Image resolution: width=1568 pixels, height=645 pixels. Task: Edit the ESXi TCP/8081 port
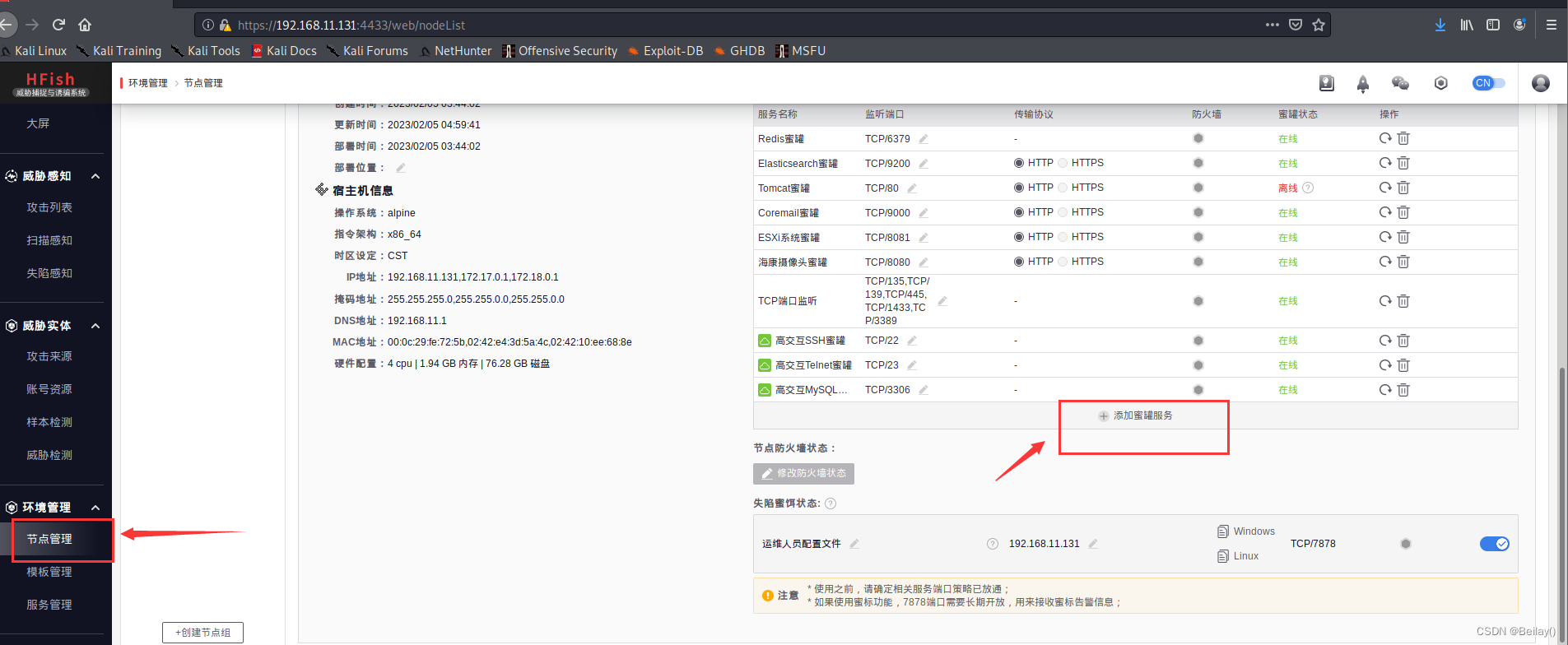[924, 238]
